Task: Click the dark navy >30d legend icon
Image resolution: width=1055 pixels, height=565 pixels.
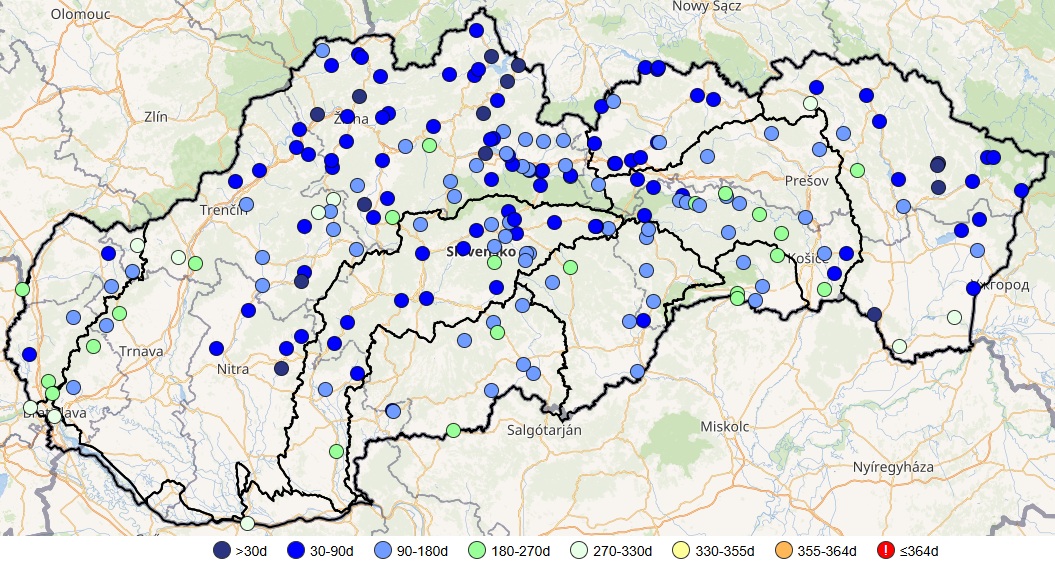Action: tap(220, 550)
